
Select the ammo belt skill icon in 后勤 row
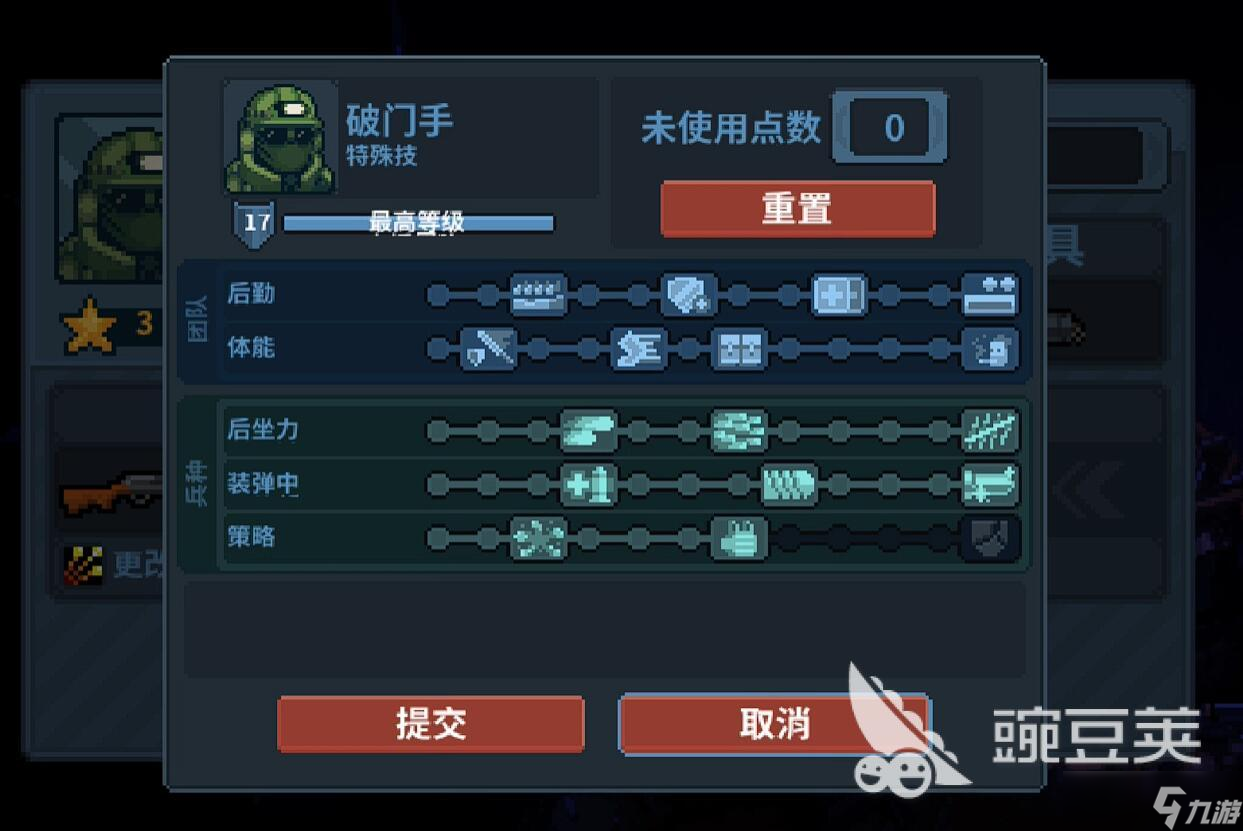click(538, 295)
